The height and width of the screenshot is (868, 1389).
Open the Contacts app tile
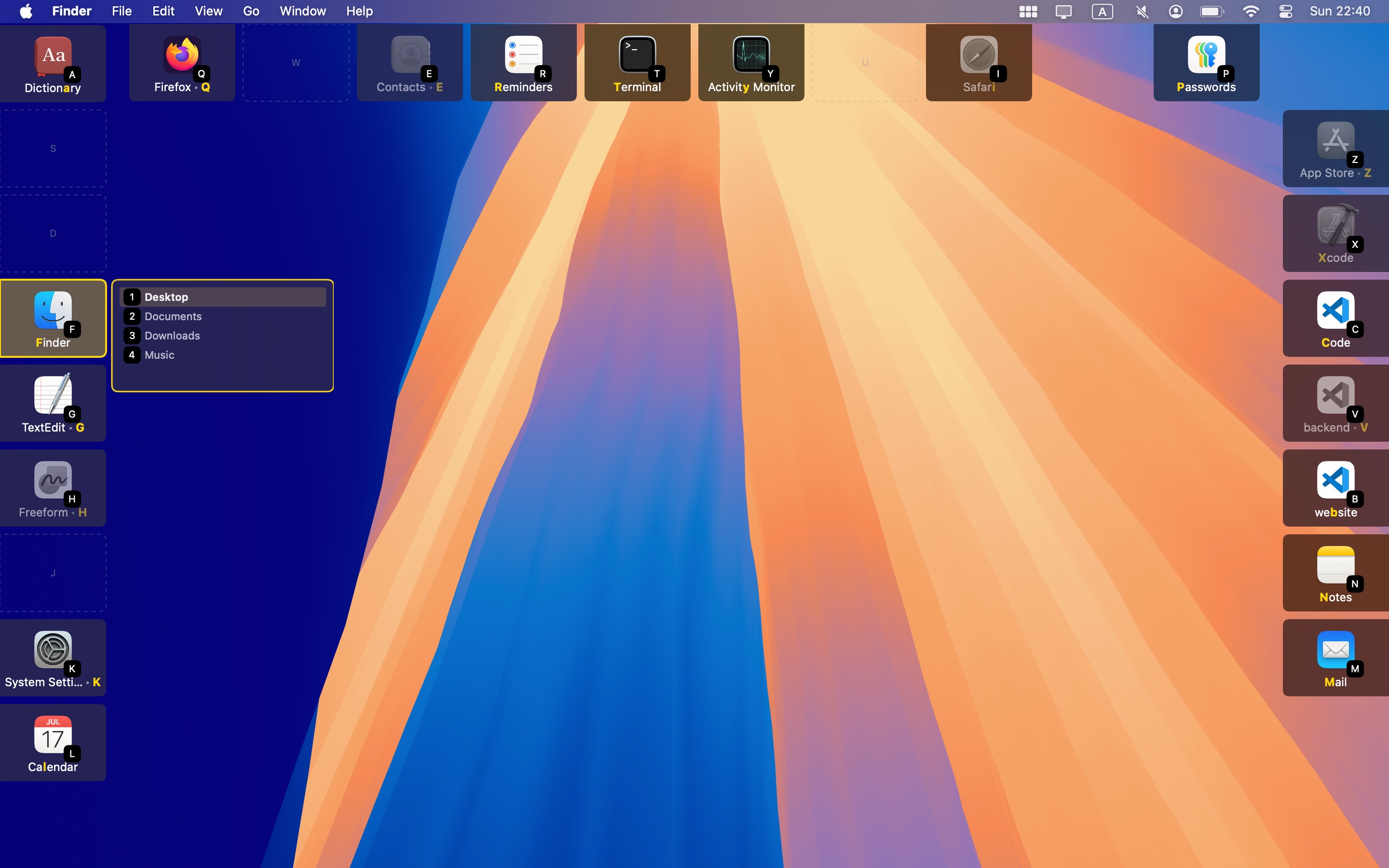[x=410, y=63]
